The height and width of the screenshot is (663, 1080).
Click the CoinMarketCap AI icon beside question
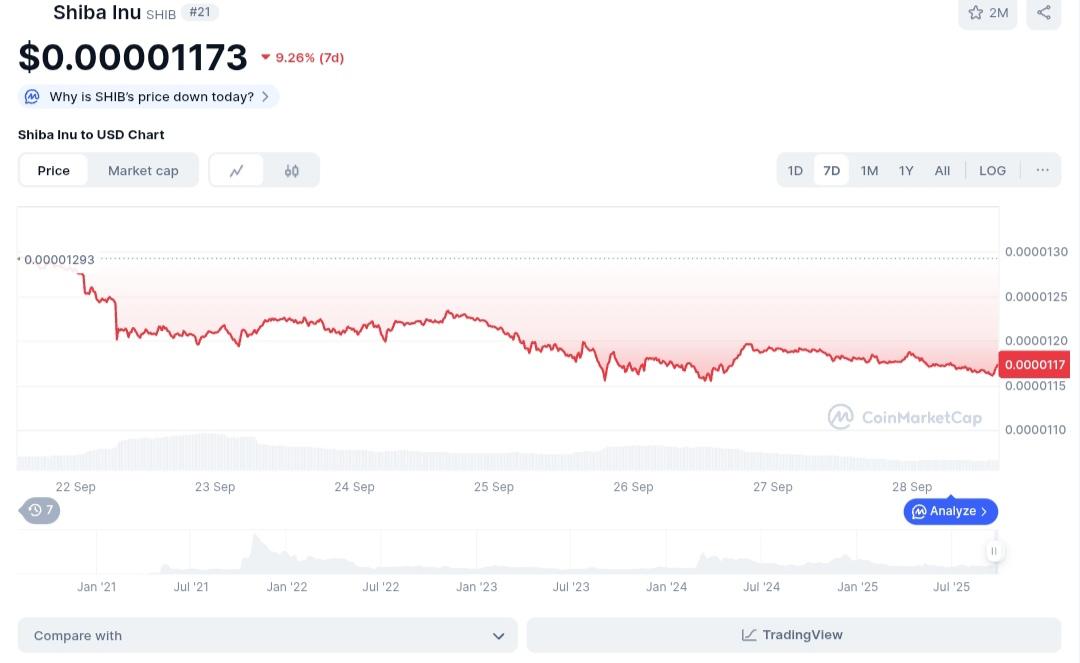32,97
